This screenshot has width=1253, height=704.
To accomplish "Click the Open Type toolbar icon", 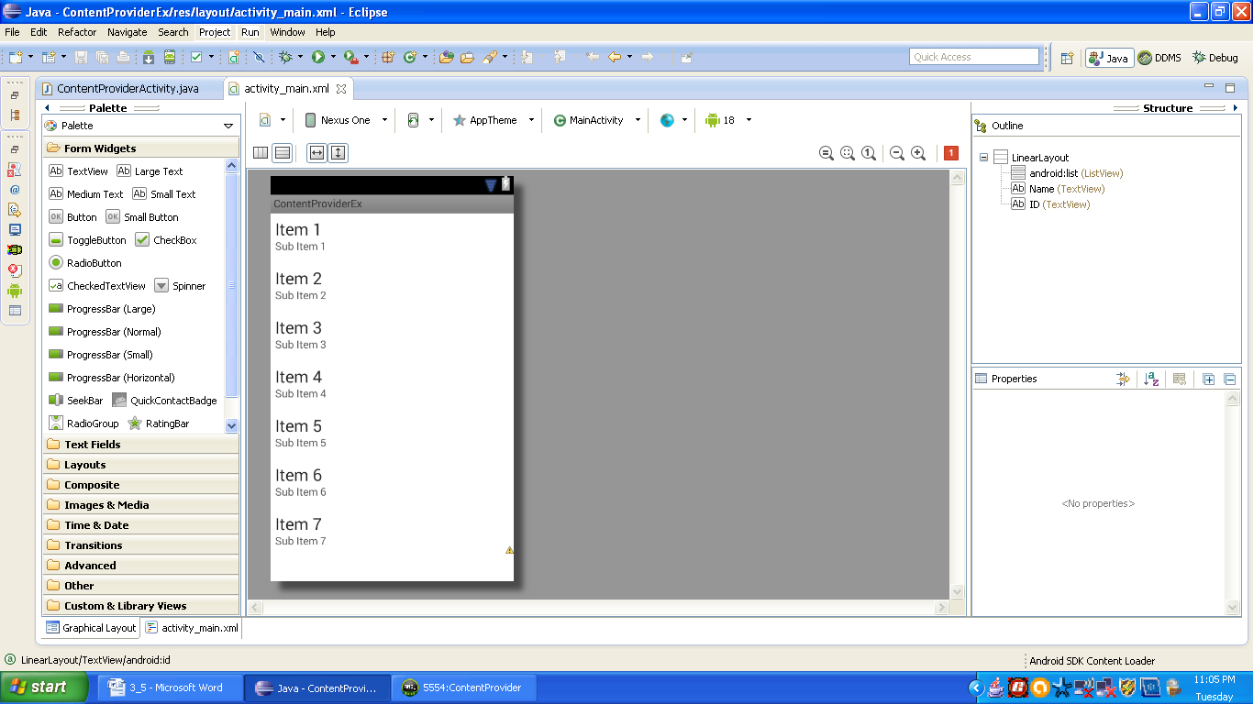I will 446,57.
